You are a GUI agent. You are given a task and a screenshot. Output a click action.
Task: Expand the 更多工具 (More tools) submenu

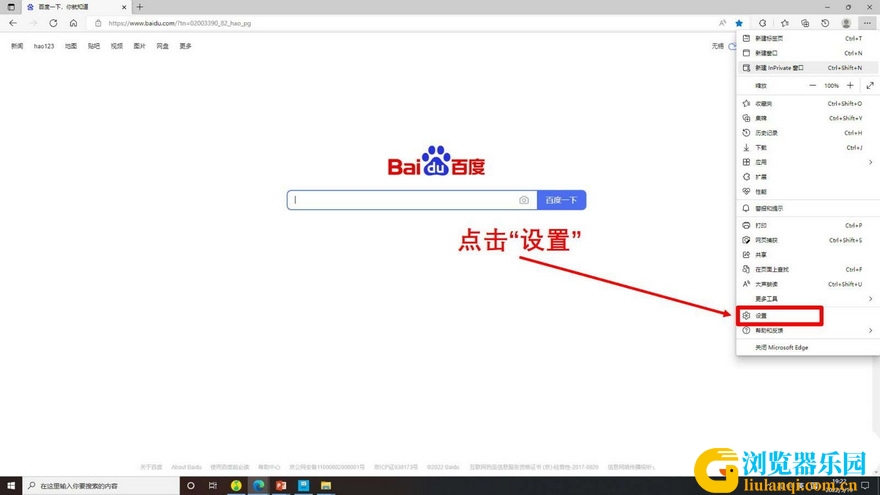click(808, 299)
